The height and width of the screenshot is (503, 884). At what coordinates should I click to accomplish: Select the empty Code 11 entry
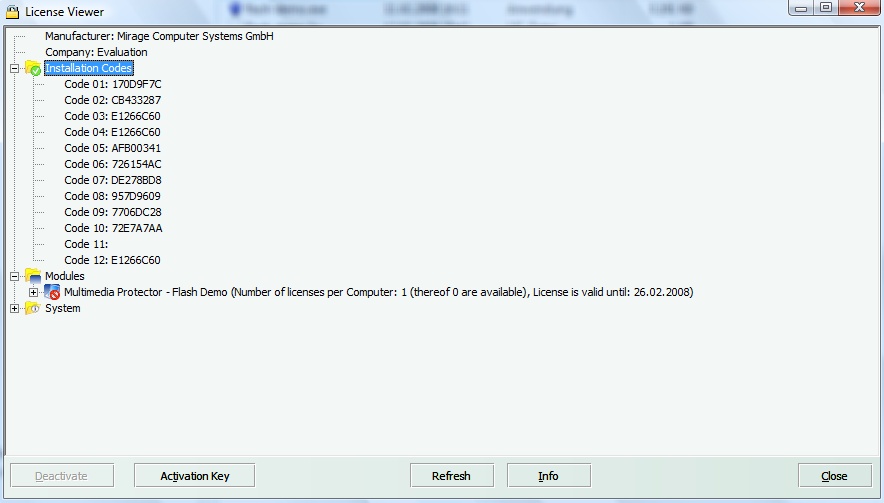click(85, 244)
